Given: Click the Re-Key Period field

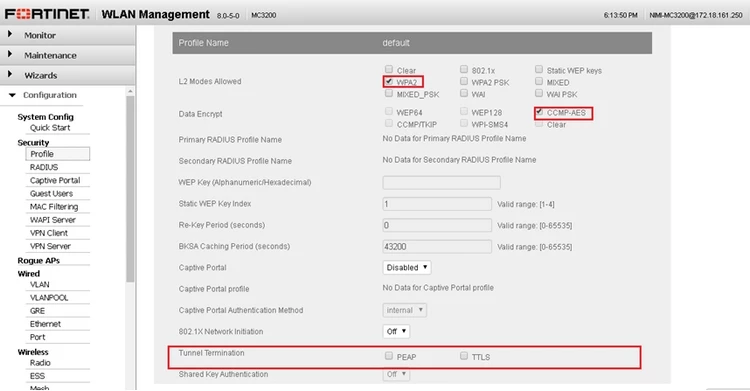Looking at the screenshot, I should tap(437, 225).
